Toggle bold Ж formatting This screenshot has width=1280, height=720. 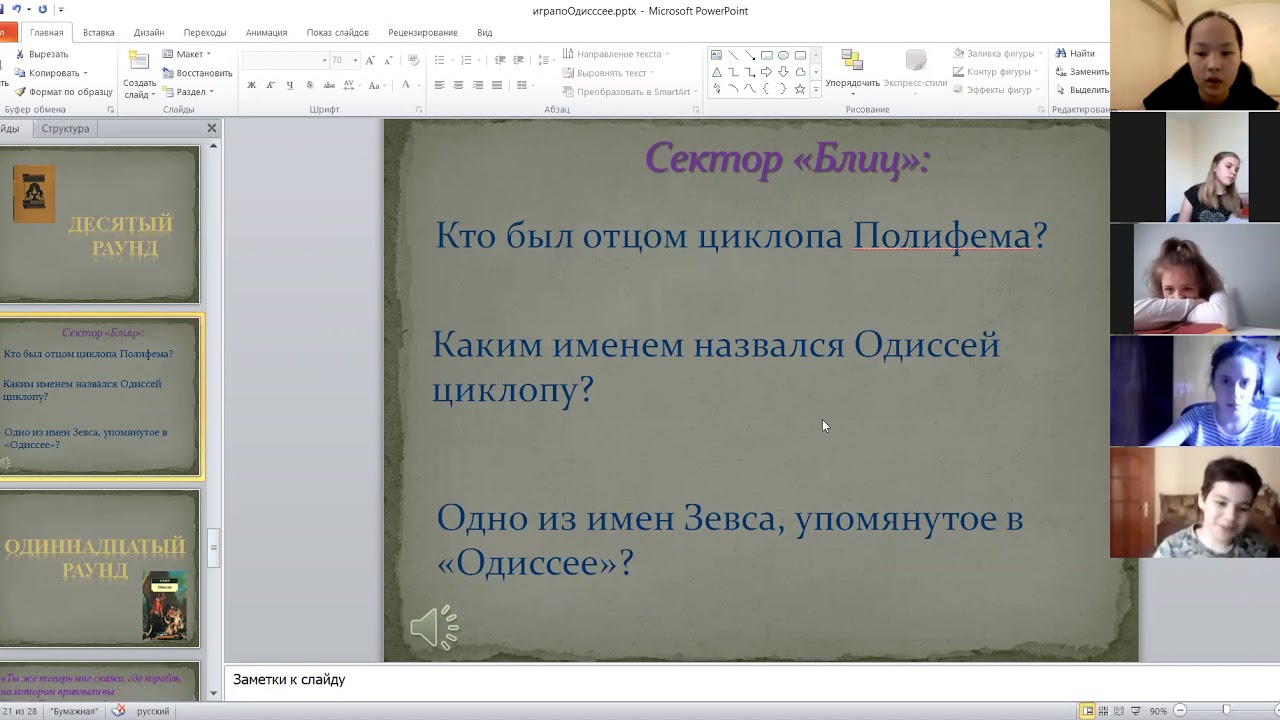click(x=251, y=85)
